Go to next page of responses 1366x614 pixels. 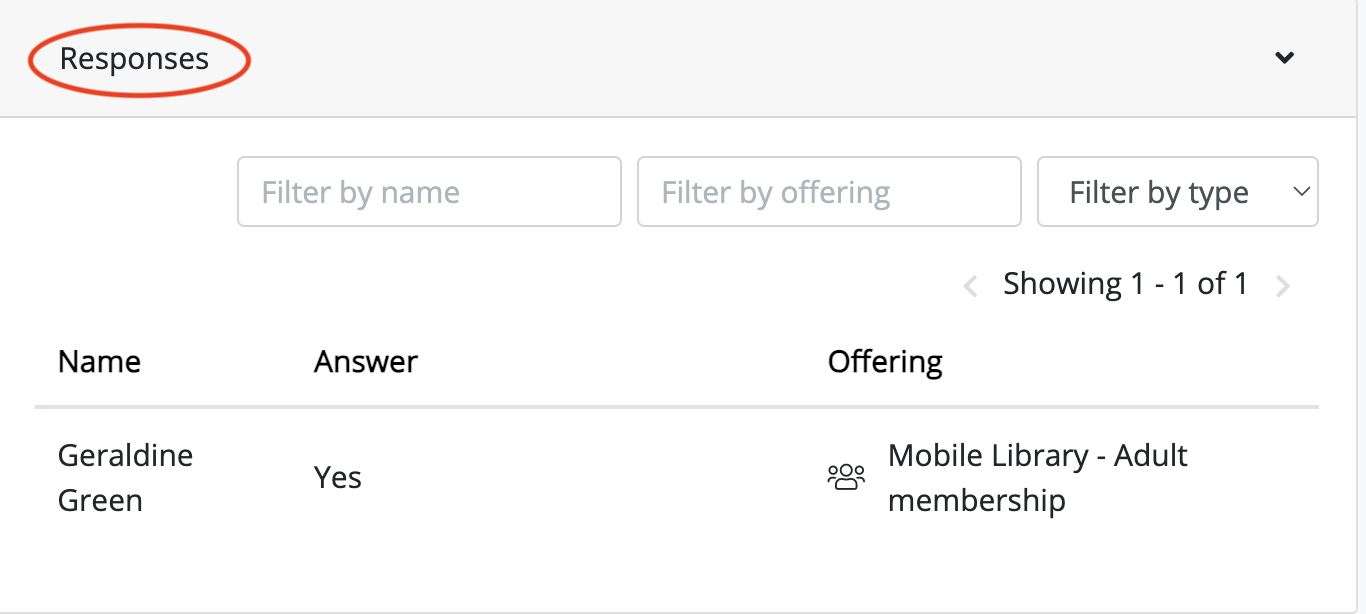click(1283, 287)
